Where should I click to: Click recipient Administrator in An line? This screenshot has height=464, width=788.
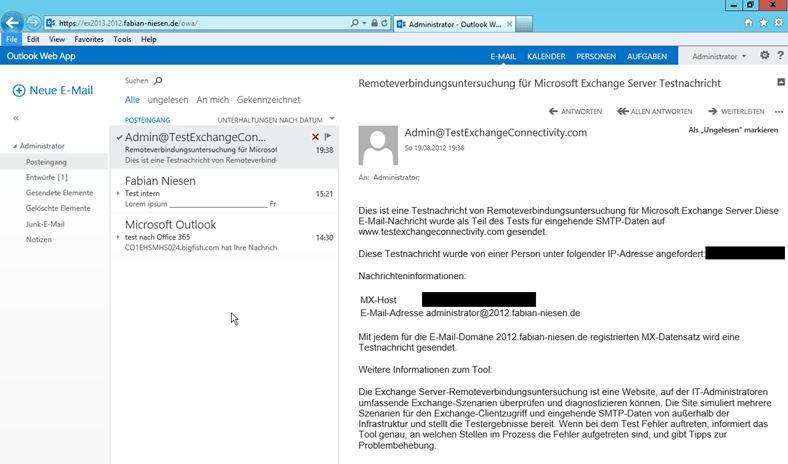(x=396, y=177)
